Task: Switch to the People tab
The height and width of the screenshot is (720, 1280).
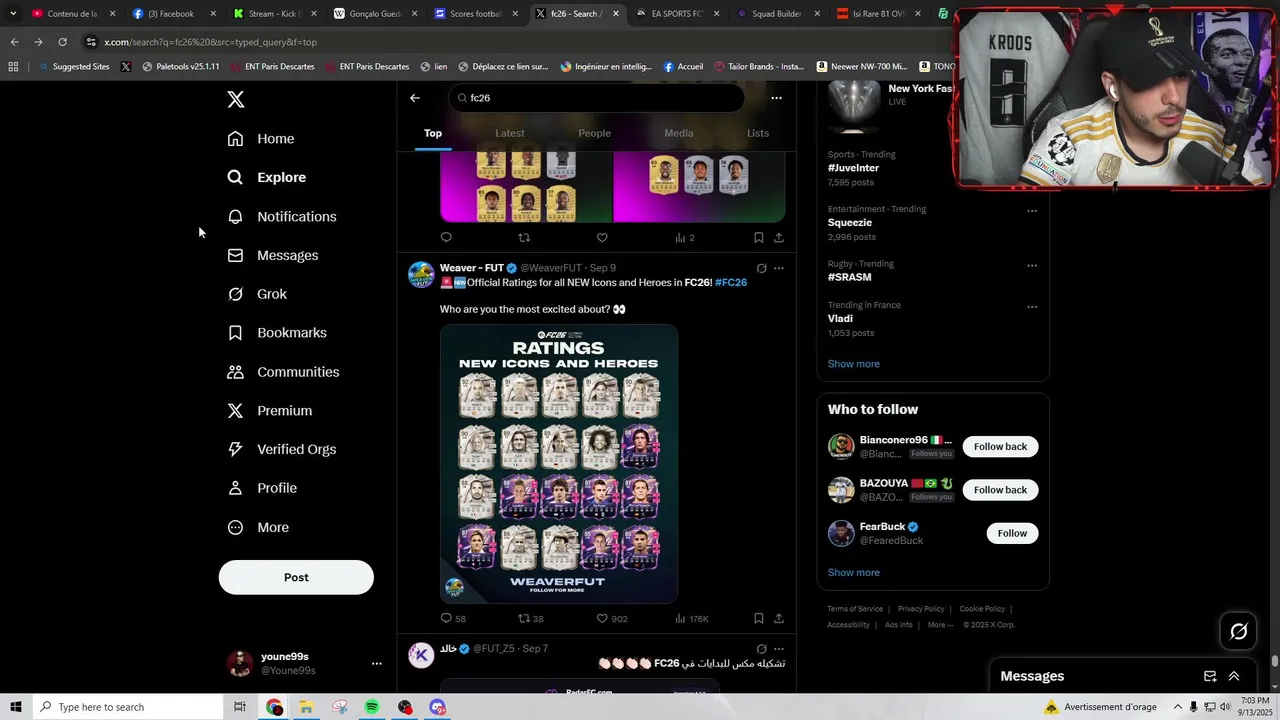Action: (x=594, y=133)
